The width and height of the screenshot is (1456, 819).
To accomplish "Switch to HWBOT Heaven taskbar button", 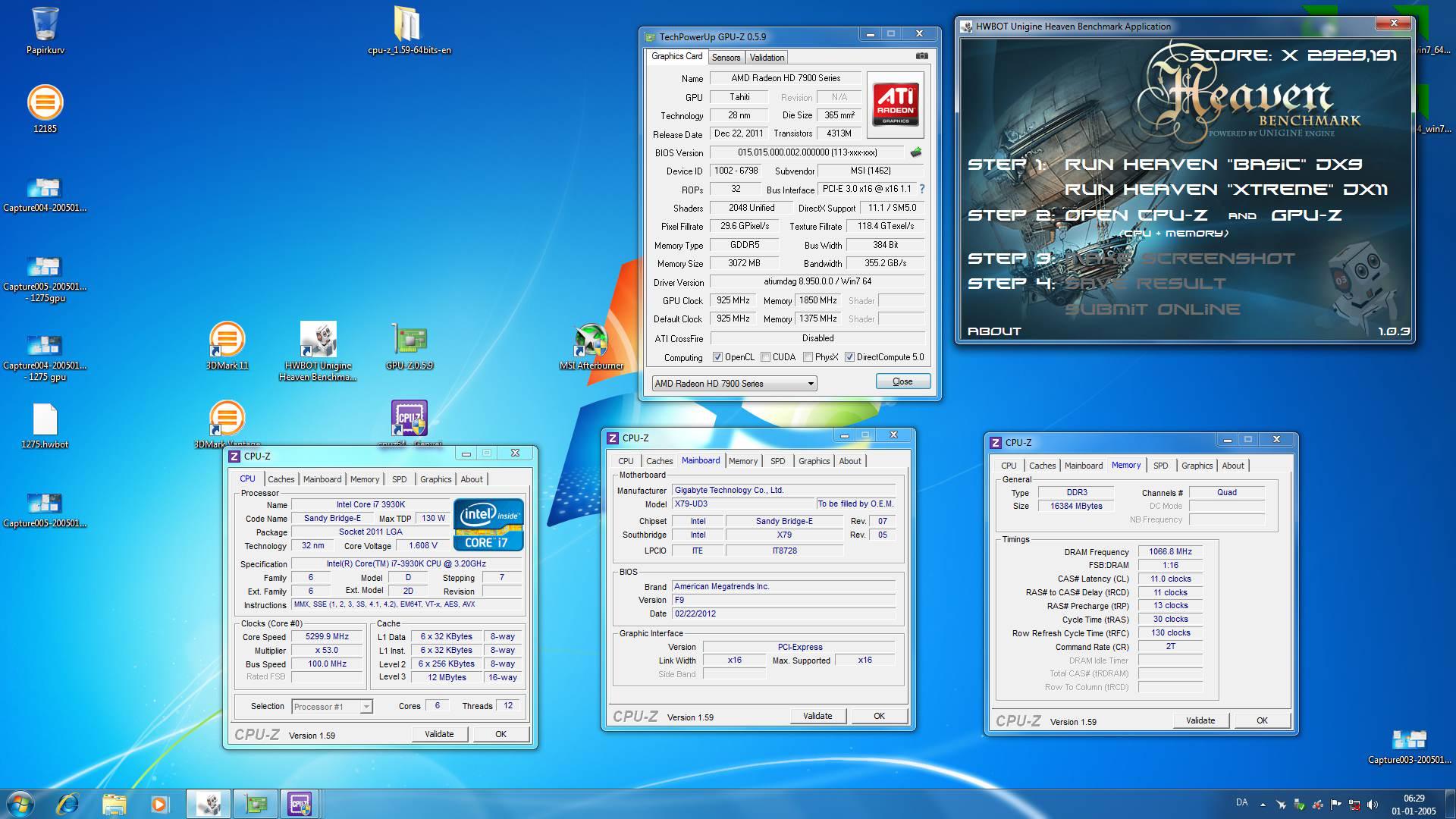I will pos(209,803).
